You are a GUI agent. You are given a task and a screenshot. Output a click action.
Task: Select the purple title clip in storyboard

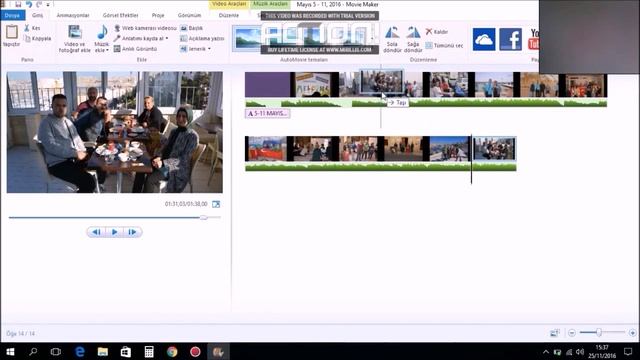click(x=267, y=84)
